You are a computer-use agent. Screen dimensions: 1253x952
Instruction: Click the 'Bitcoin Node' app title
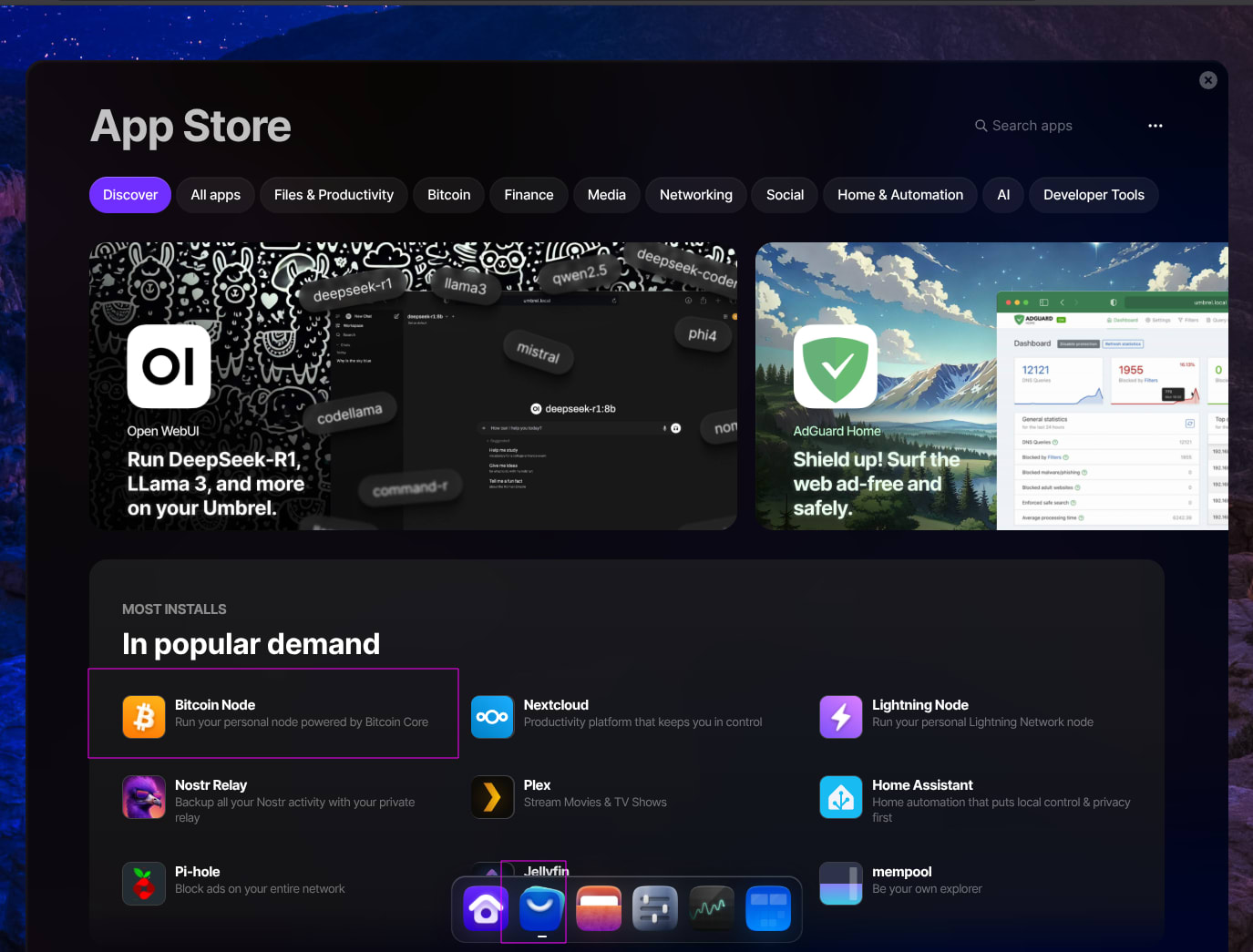pyautogui.click(x=215, y=705)
